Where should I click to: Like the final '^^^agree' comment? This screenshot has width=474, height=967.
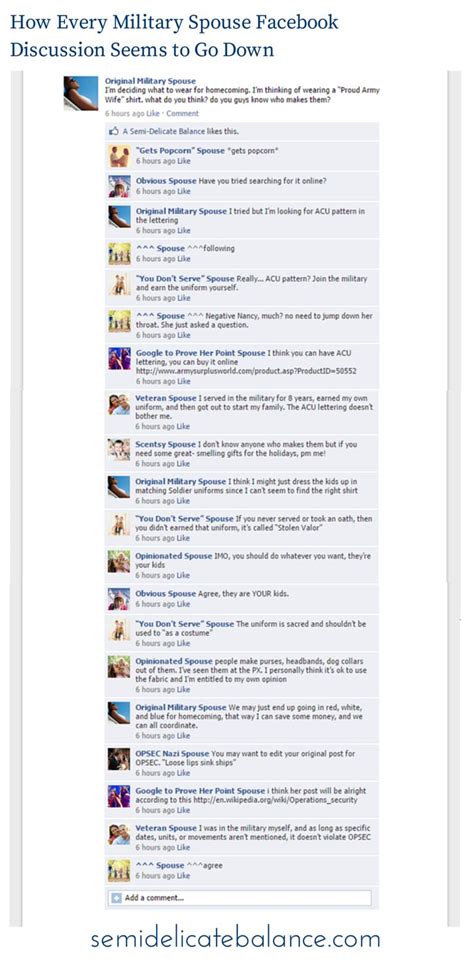[184, 876]
